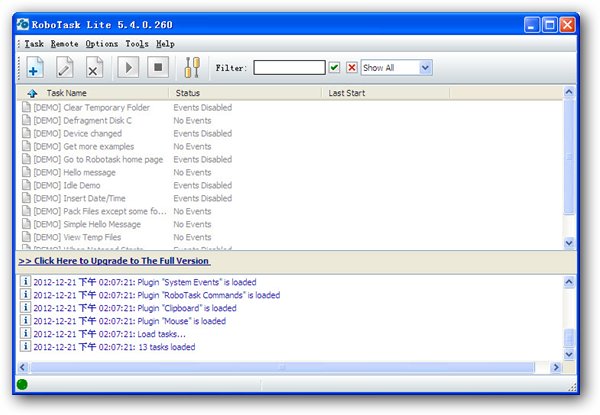This screenshot has width=600, height=415.
Task: Clear filter with red X icon
Action: coord(351,68)
